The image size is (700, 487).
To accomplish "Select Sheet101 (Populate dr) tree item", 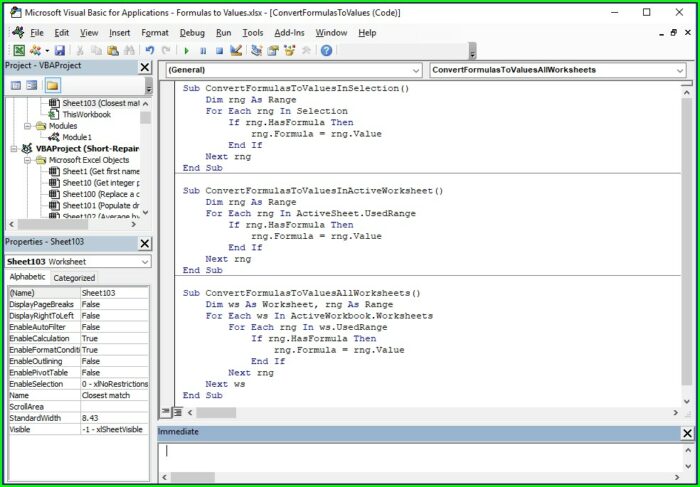I will (x=100, y=206).
